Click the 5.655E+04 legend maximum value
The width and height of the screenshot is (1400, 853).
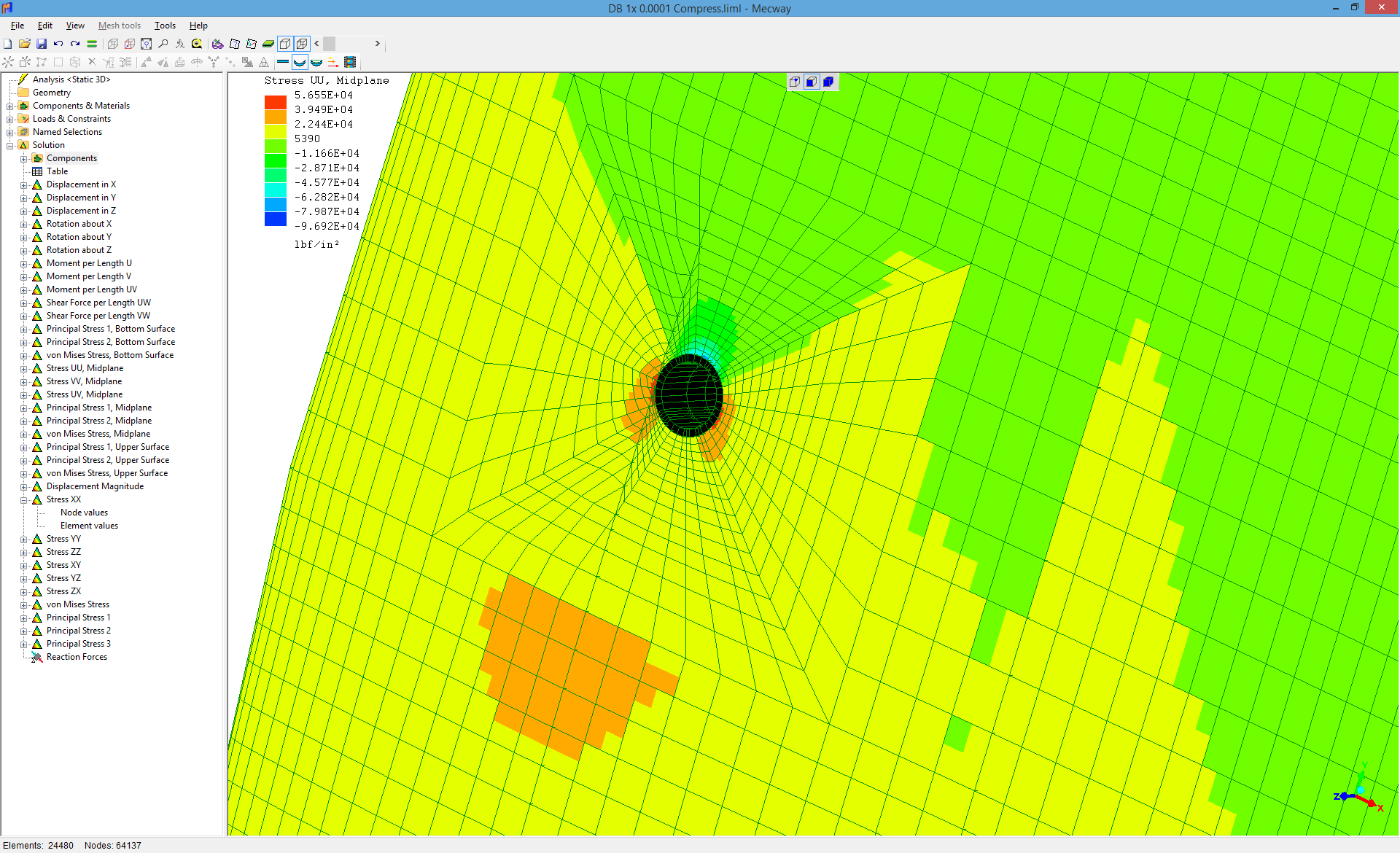pos(324,96)
